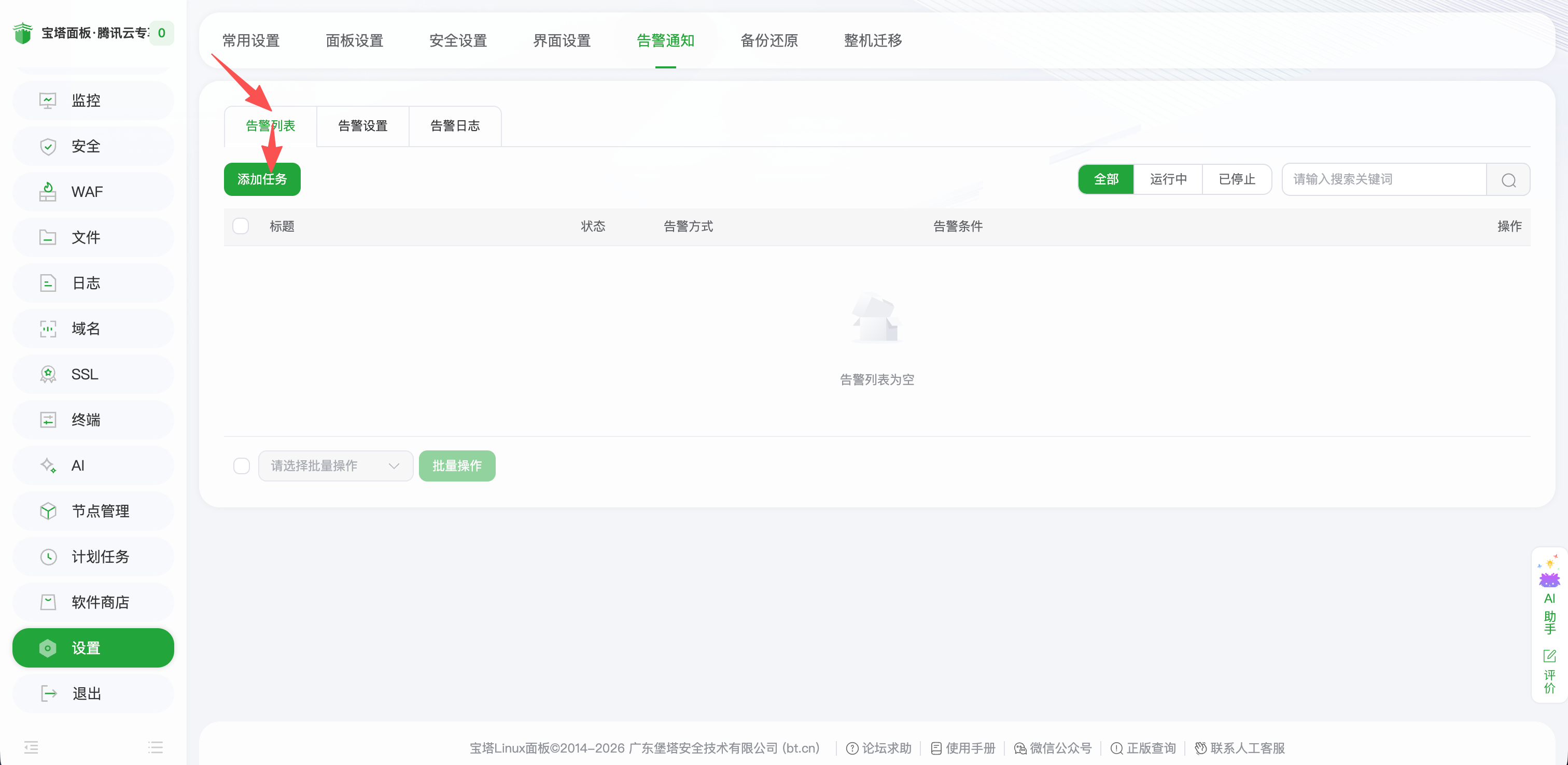Image resolution: width=1568 pixels, height=765 pixels.
Task: Click the 批量操作 button
Action: click(457, 466)
